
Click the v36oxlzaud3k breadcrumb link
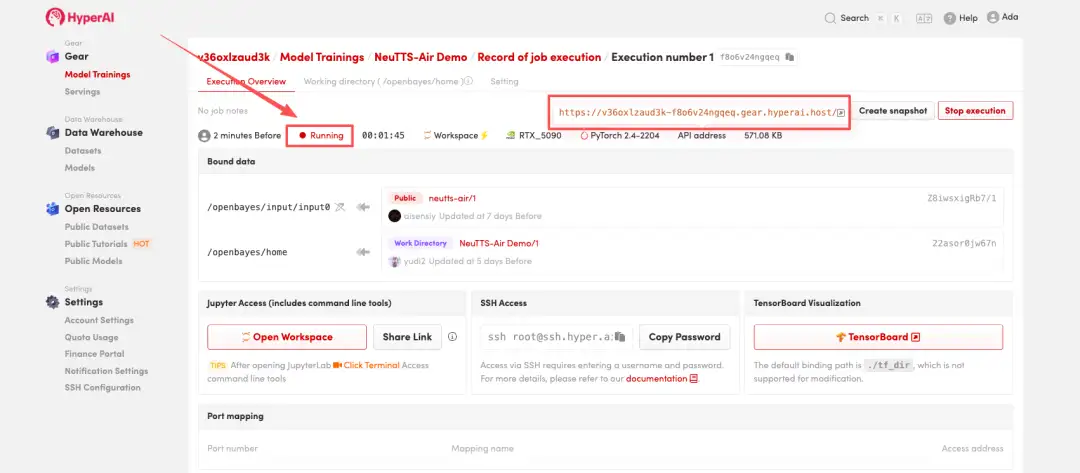(x=233, y=57)
